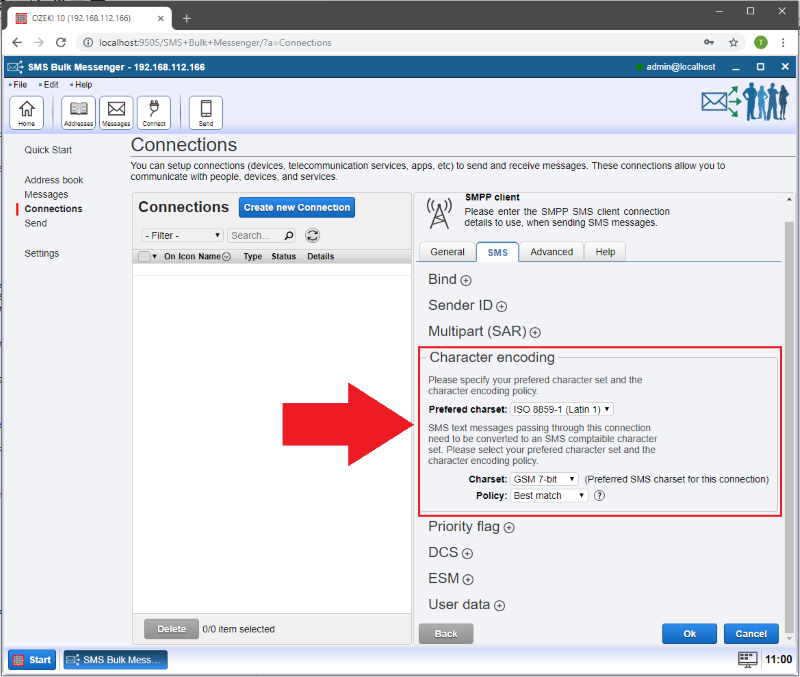Switch to the Advanced tab

(x=551, y=252)
